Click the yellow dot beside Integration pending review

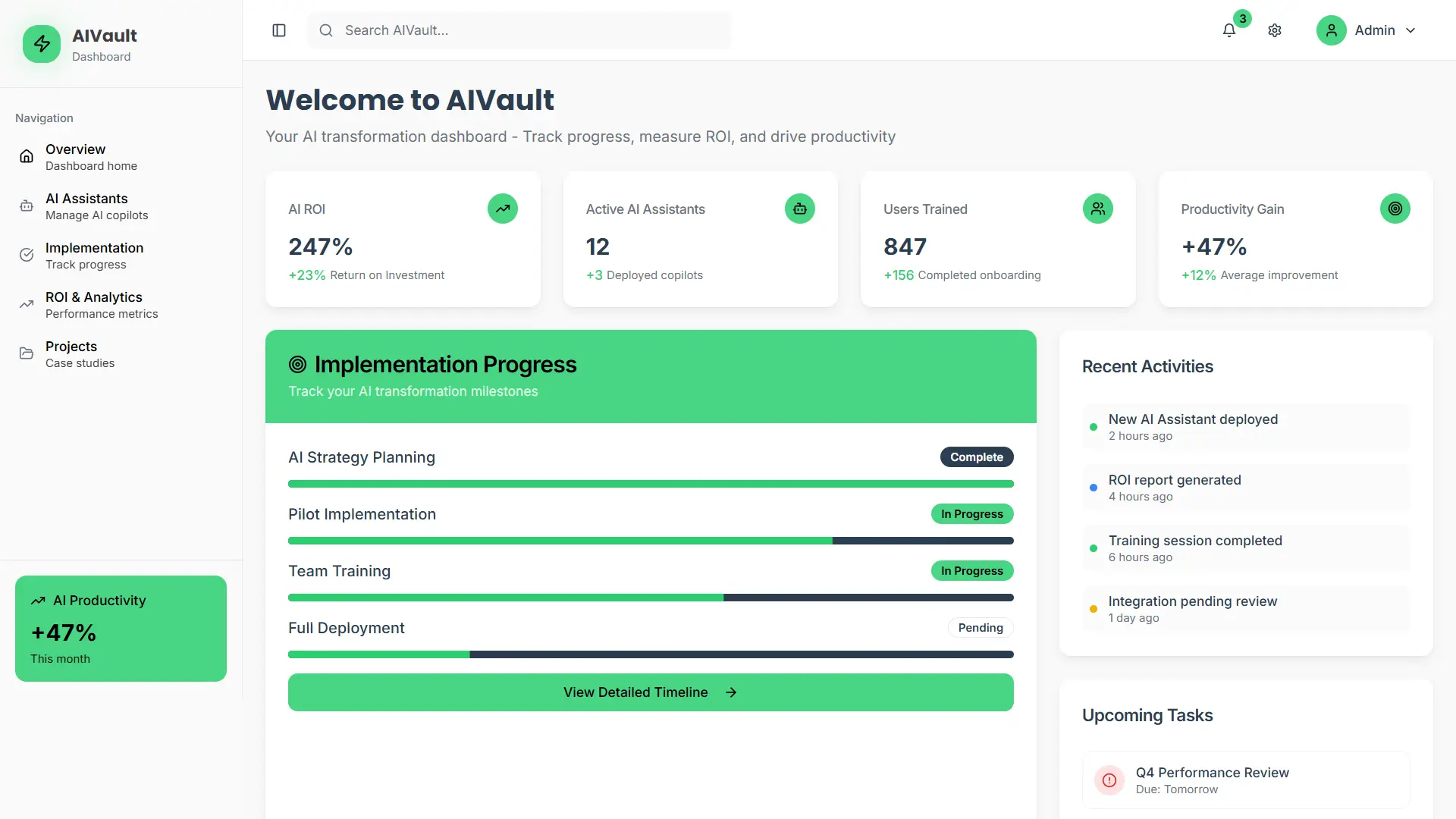[1094, 609]
